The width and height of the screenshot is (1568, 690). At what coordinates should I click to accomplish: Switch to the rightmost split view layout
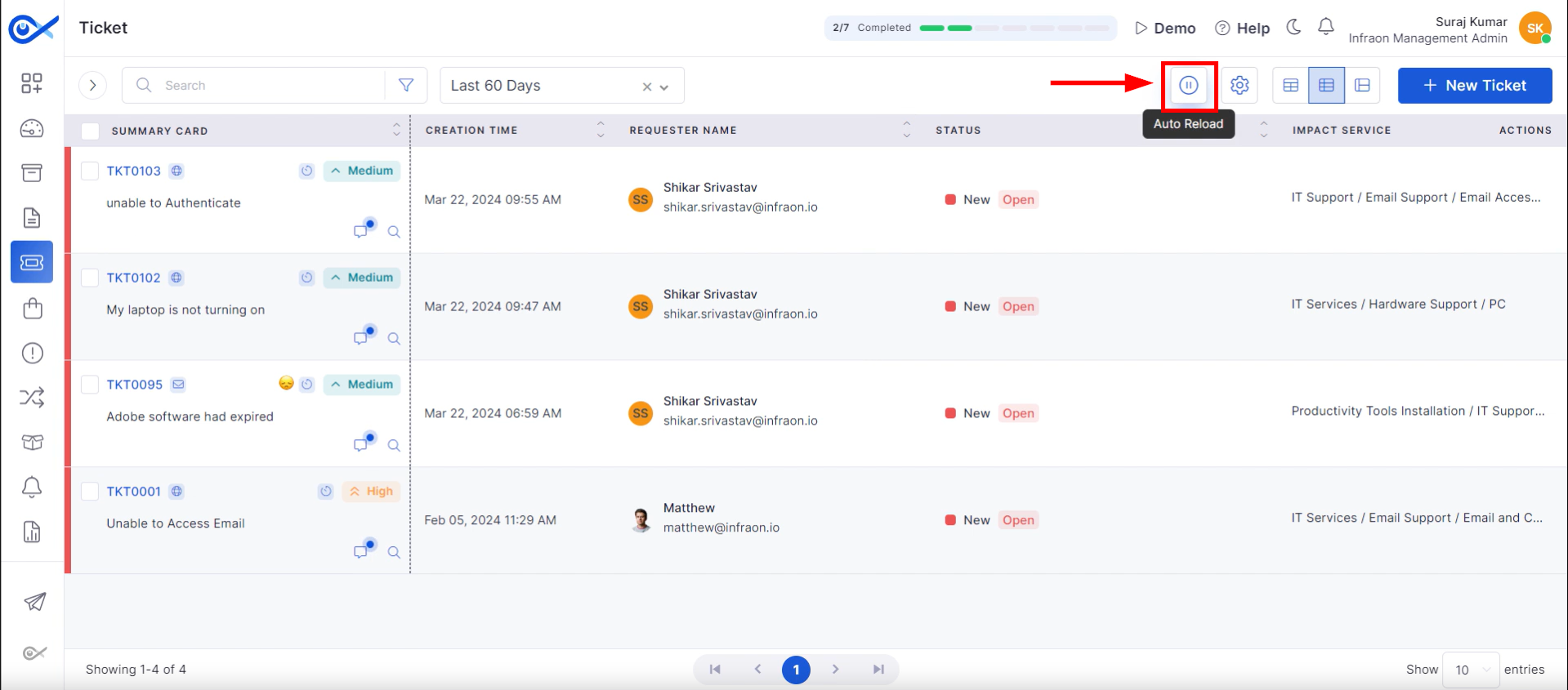(x=1362, y=85)
